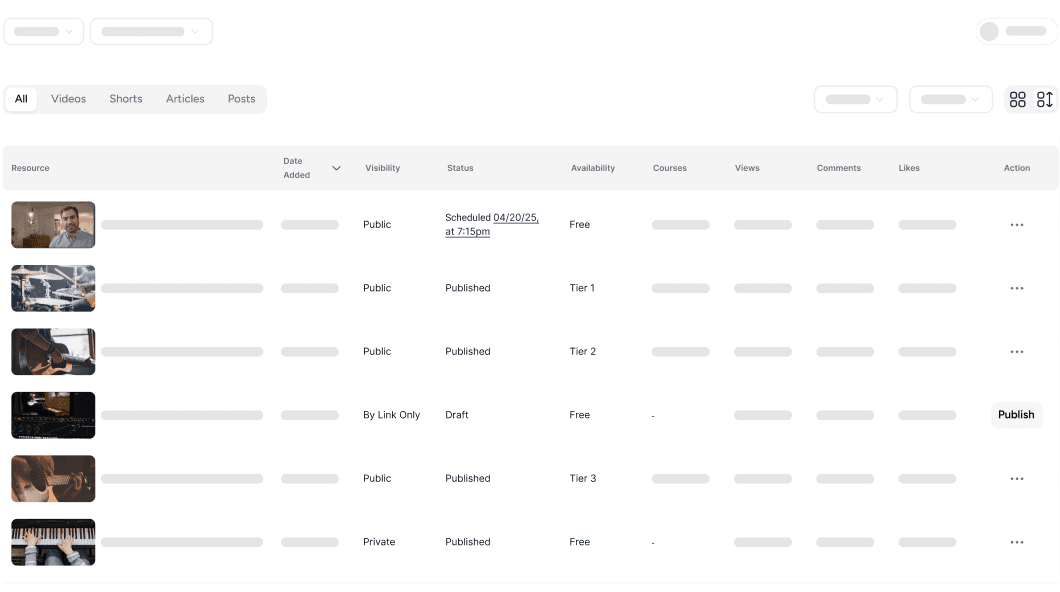Open the second filter dropdown at top left
Screen dimensions: 1060x592
point(151,31)
